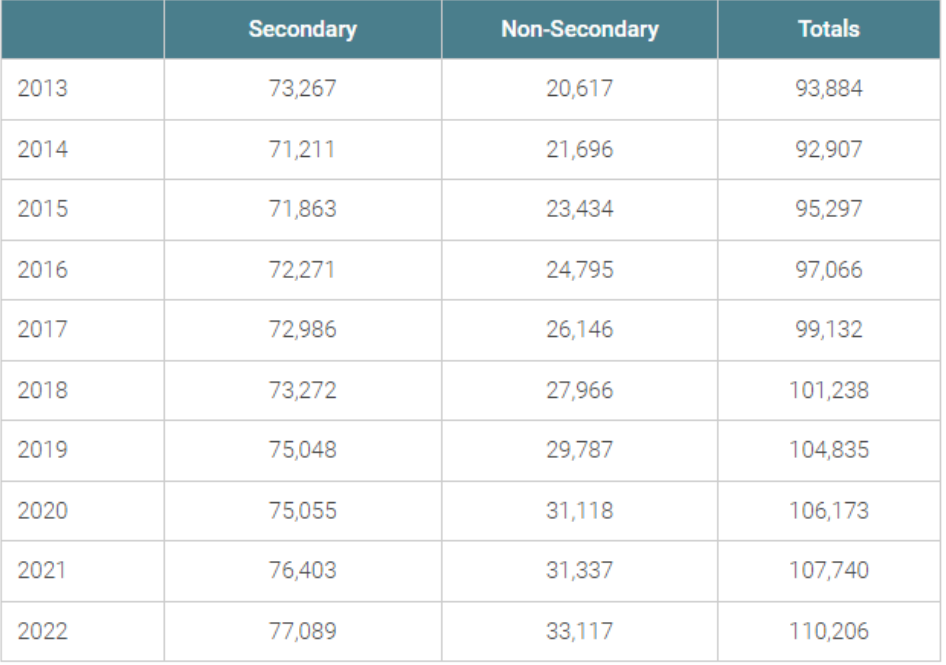Click the Secondary value 72,986
Viewport: 946px width, 665px height.
pyautogui.click(x=302, y=329)
